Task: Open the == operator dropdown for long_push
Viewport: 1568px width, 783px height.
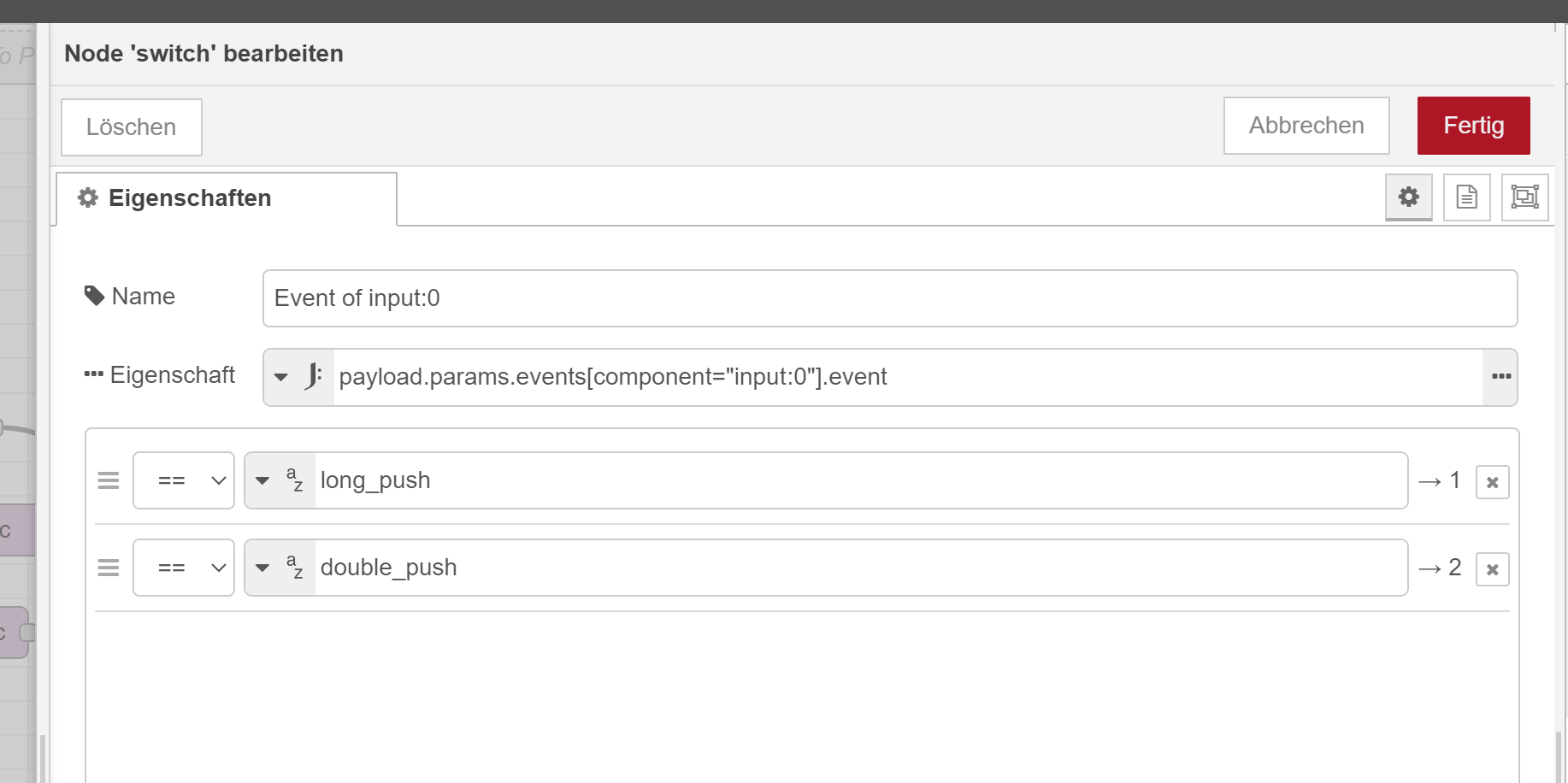Action: 184,480
